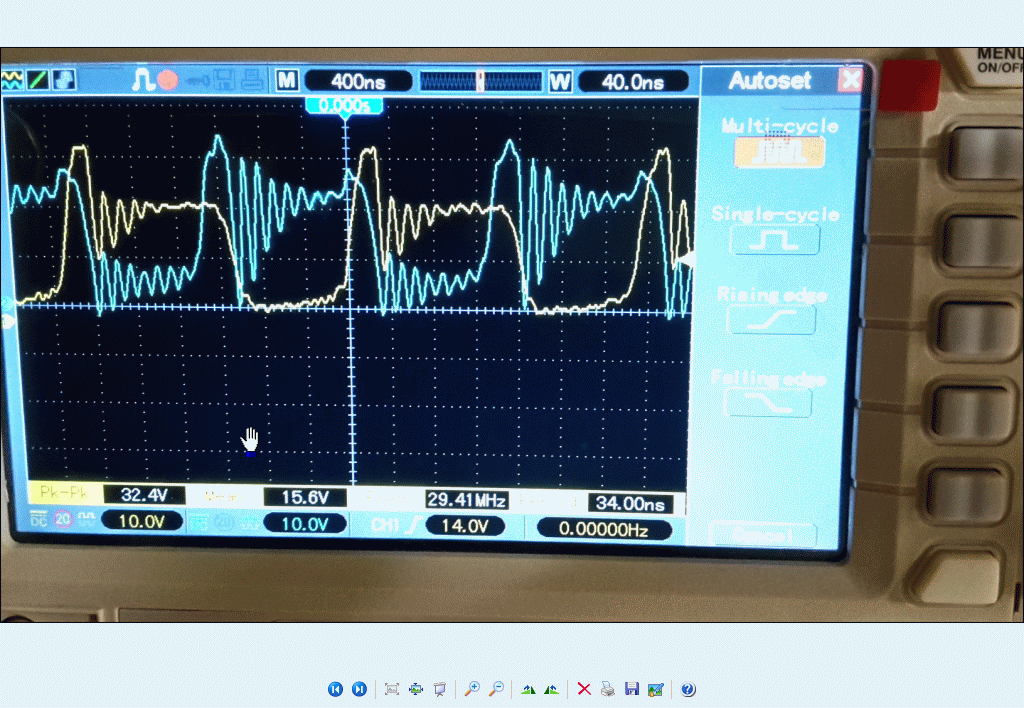Save a copy with the floppy disk icon
The height and width of the screenshot is (708, 1024).
click(631, 689)
